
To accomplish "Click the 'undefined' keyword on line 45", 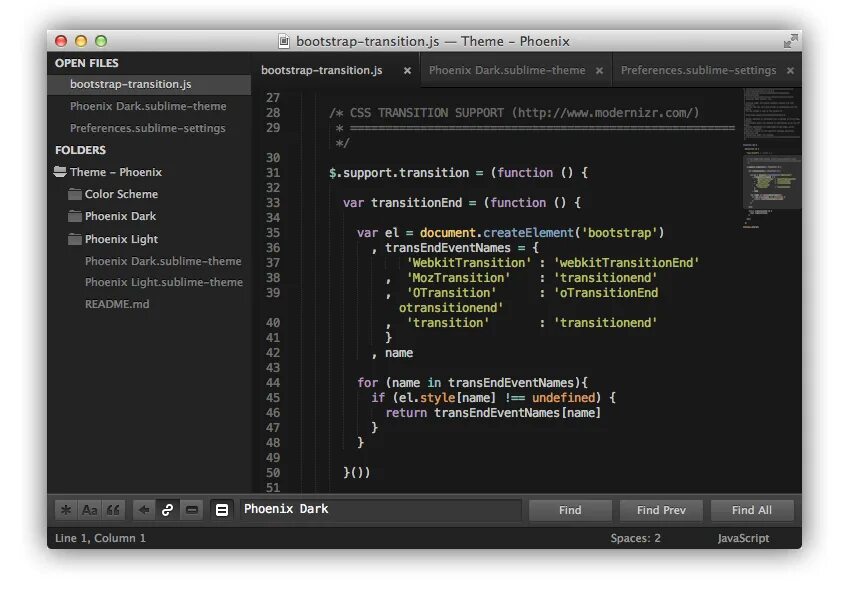I will (x=563, y=398).
